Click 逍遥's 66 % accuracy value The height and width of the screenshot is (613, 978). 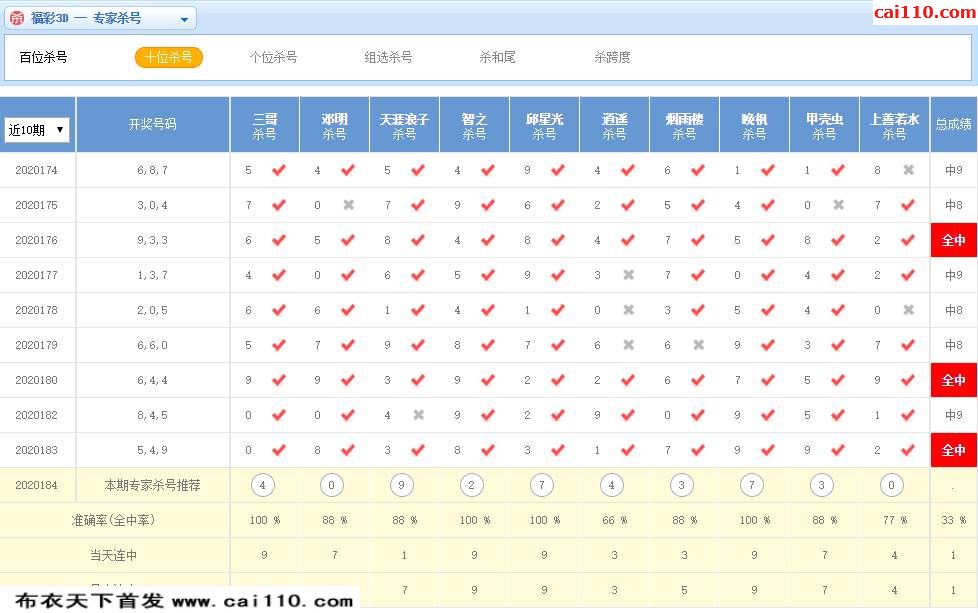pos(614,520)
